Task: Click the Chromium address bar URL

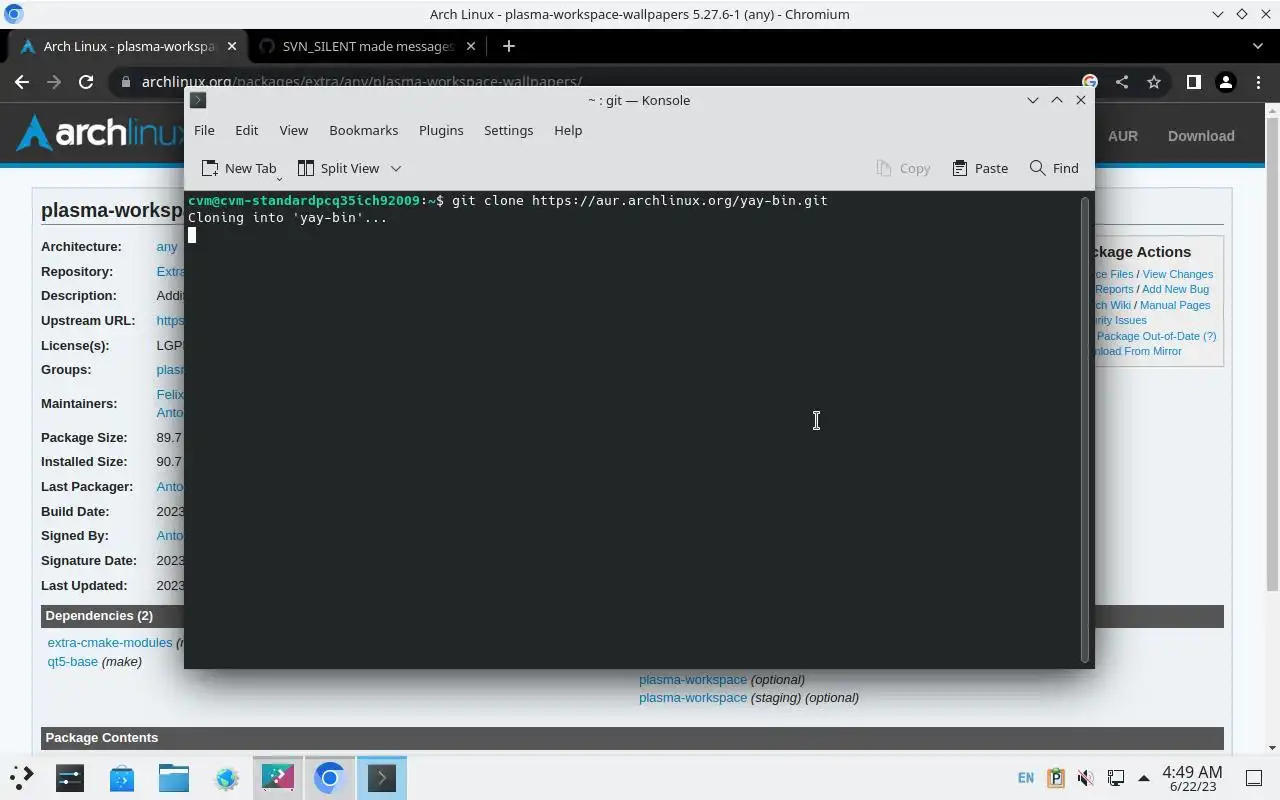Action: (x=361, y=82)
